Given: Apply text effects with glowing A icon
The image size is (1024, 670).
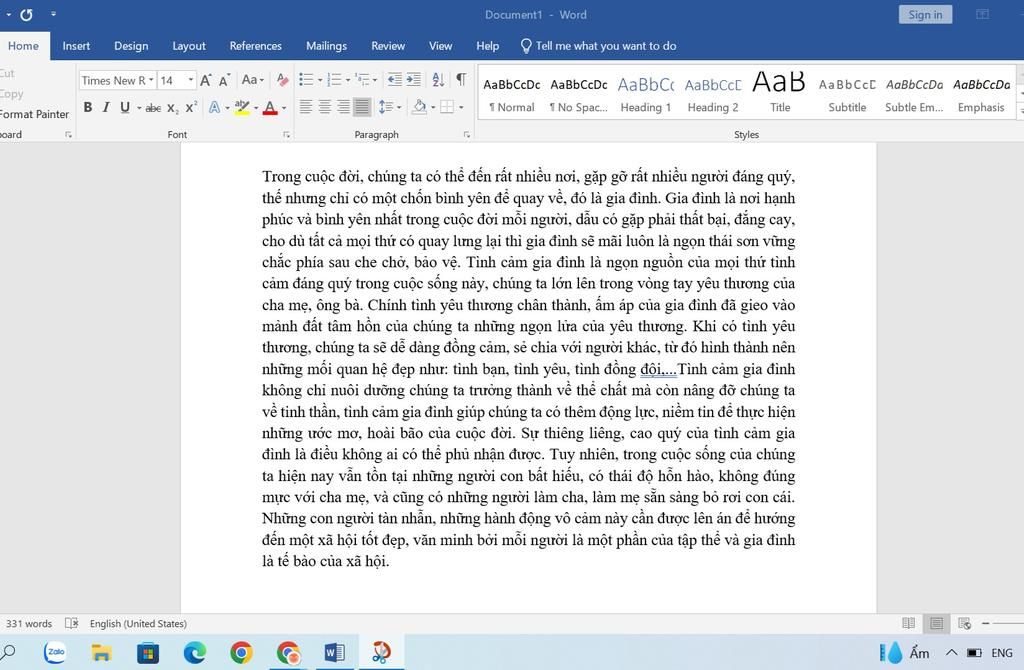Looking at the screenshot, I should [214, 107].
